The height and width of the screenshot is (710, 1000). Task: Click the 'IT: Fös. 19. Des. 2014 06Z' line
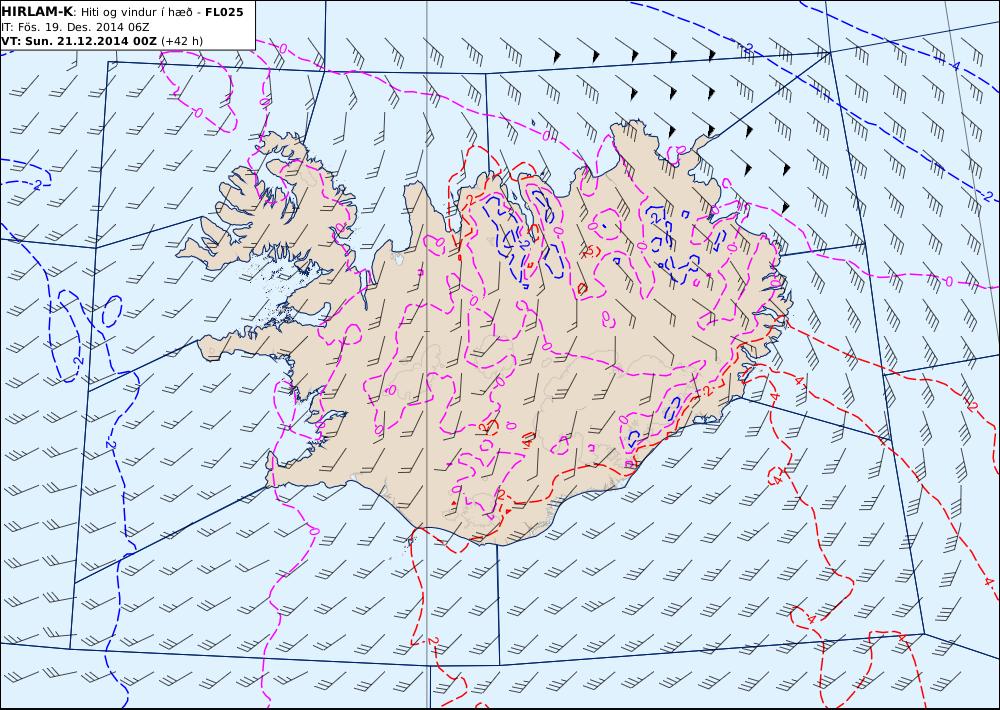[75, 27]
